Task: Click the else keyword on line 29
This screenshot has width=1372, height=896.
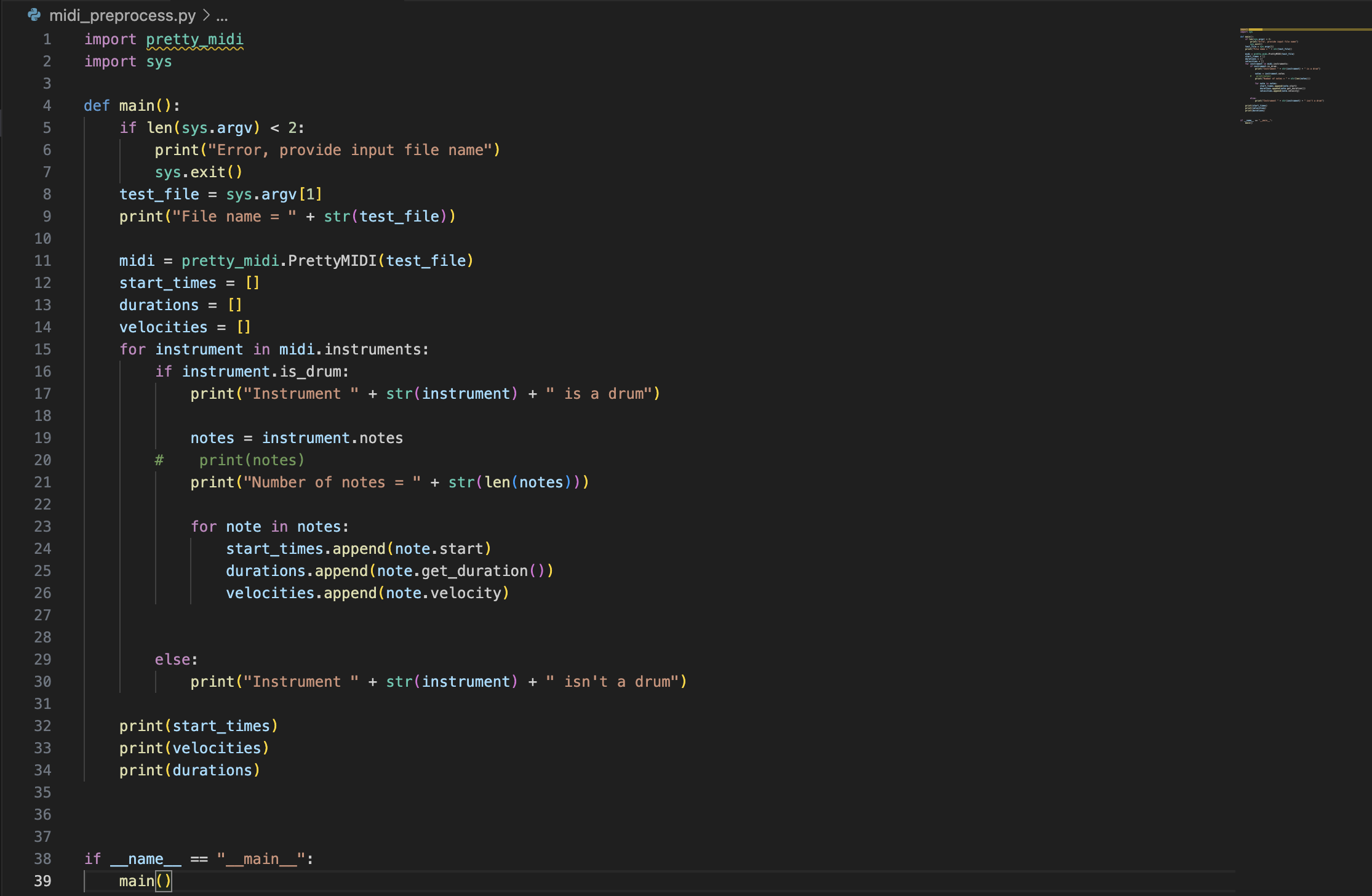Action: pos(172,659)
